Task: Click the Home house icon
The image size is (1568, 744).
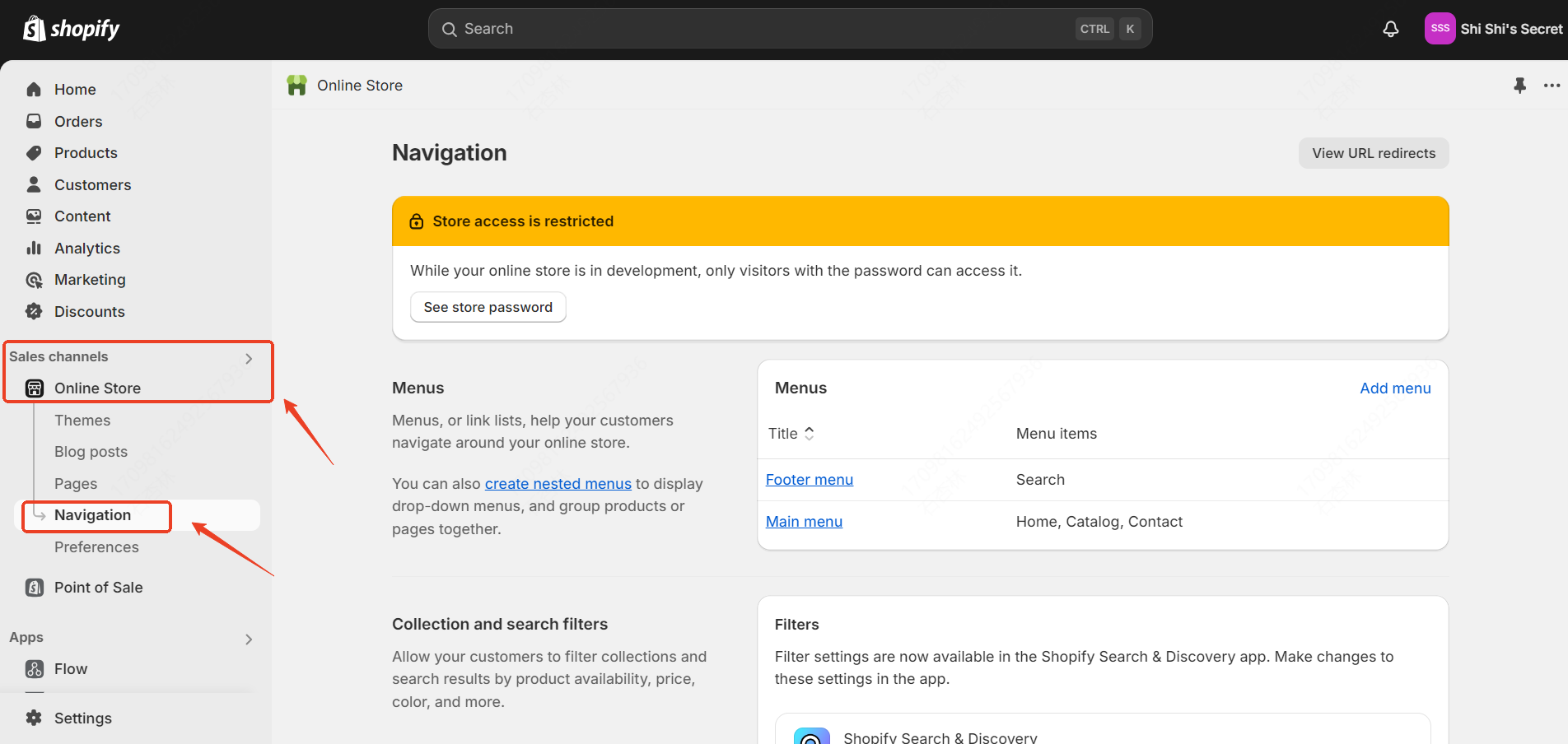Action: coord(34,89)
